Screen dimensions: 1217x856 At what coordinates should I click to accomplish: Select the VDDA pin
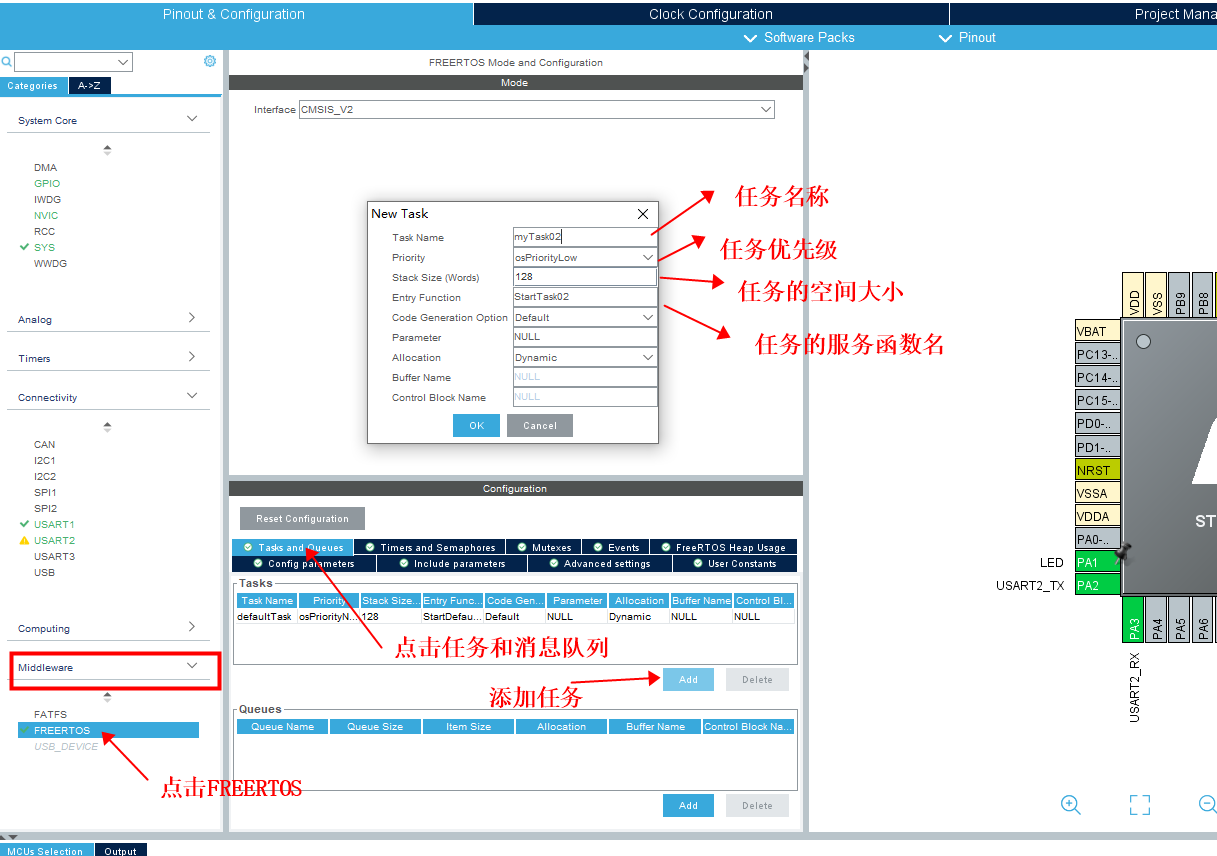pyautogui.click(x=1098, y=516)
